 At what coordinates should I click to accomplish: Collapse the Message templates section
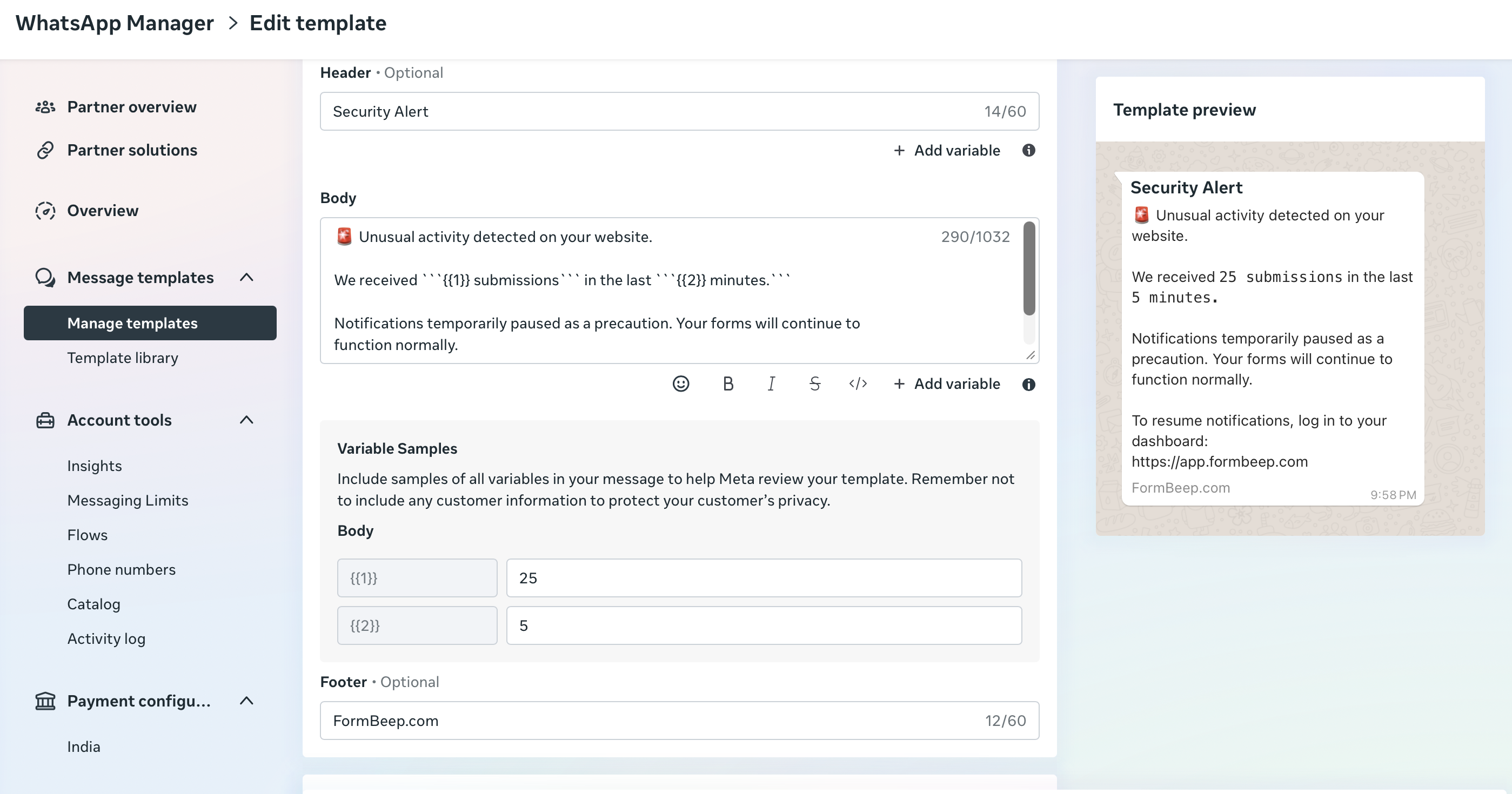pos(246,277)
